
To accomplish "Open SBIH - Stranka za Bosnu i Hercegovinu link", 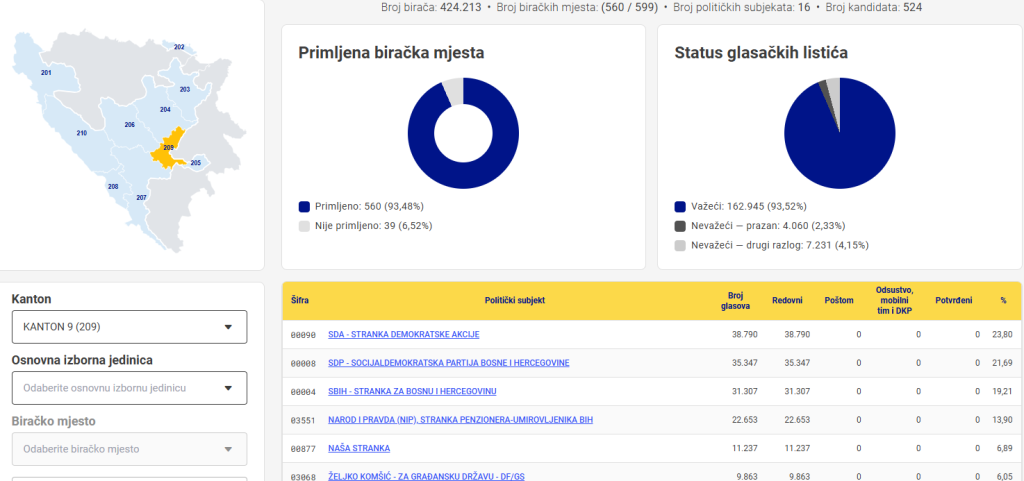I will [x=412, y=392].
